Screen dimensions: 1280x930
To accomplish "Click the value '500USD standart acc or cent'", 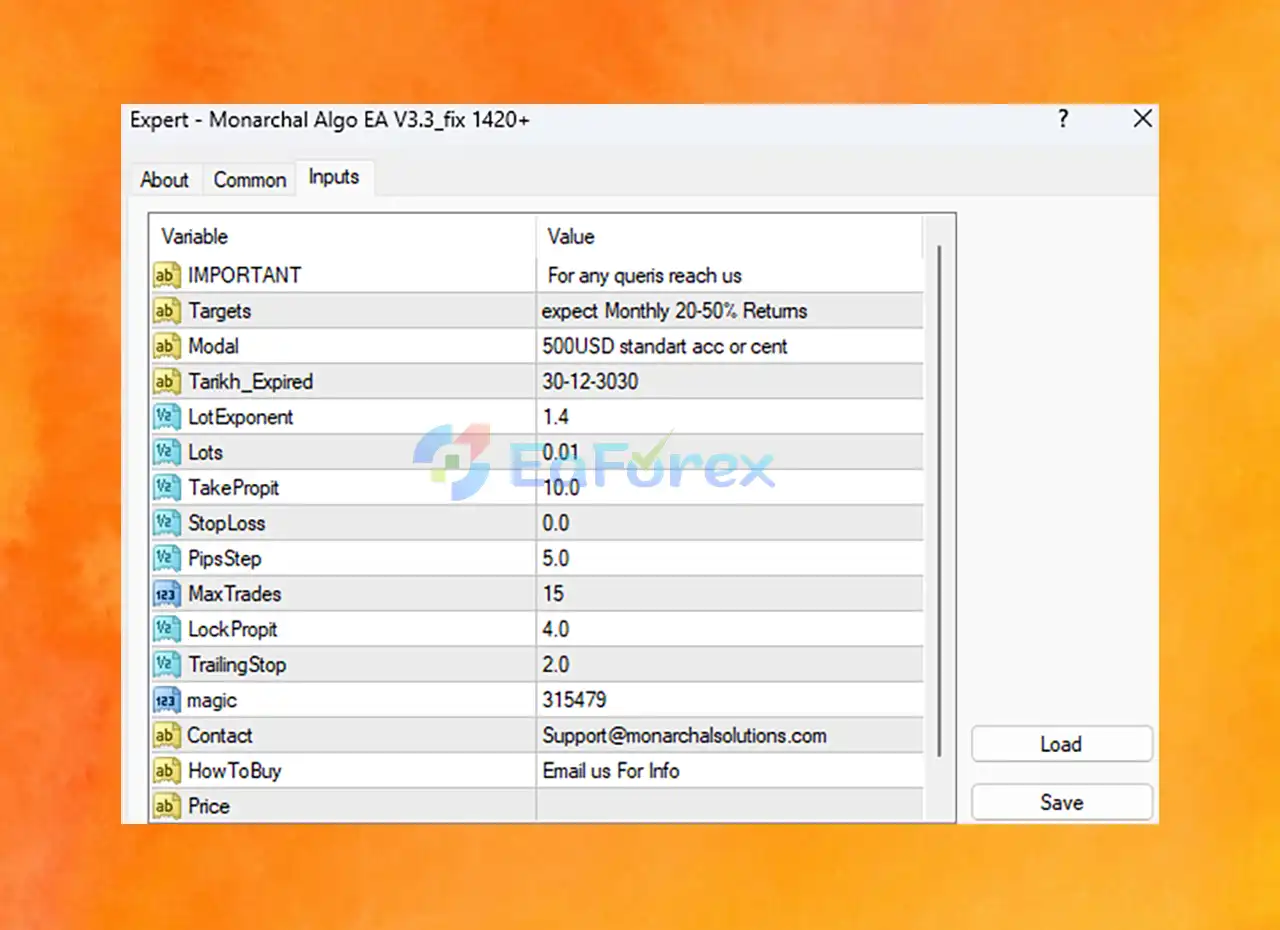I will (x=665, y=346).
